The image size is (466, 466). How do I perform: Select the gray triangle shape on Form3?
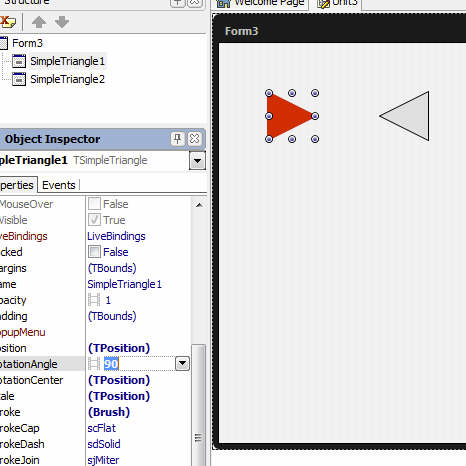click(x=405, y=116)
